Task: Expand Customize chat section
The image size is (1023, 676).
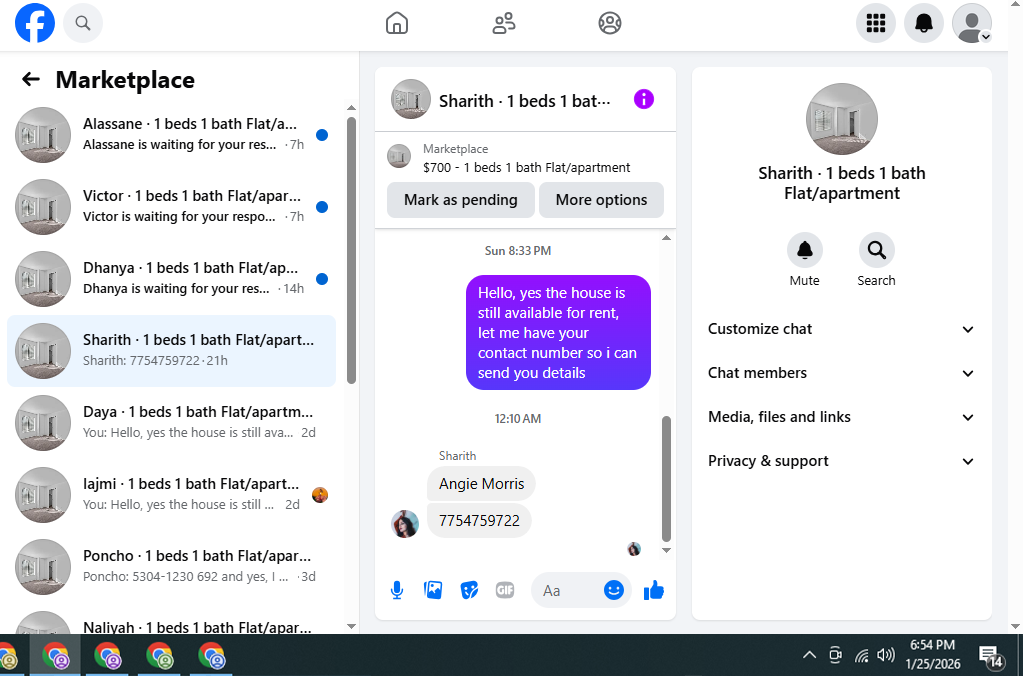Action: pos(842,329)
